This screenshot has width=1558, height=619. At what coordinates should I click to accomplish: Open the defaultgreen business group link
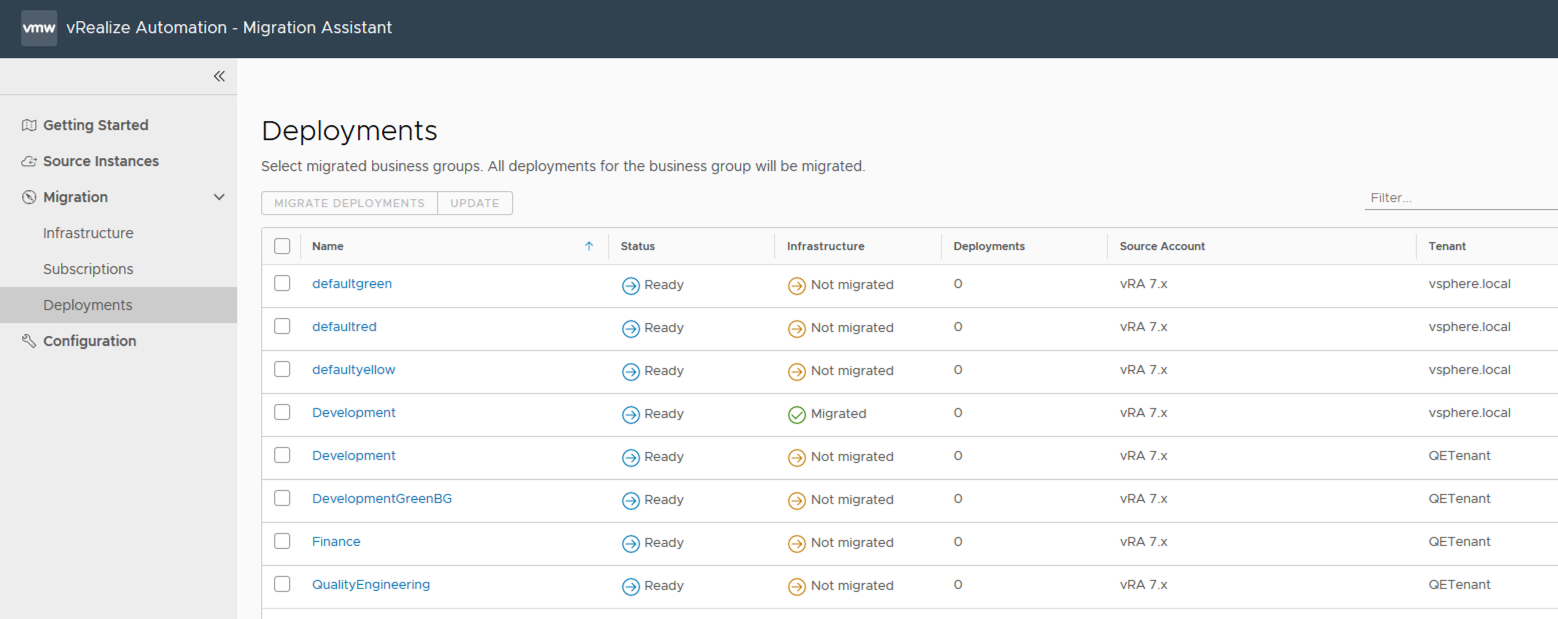pyautogui.click(x=352, y=283)
